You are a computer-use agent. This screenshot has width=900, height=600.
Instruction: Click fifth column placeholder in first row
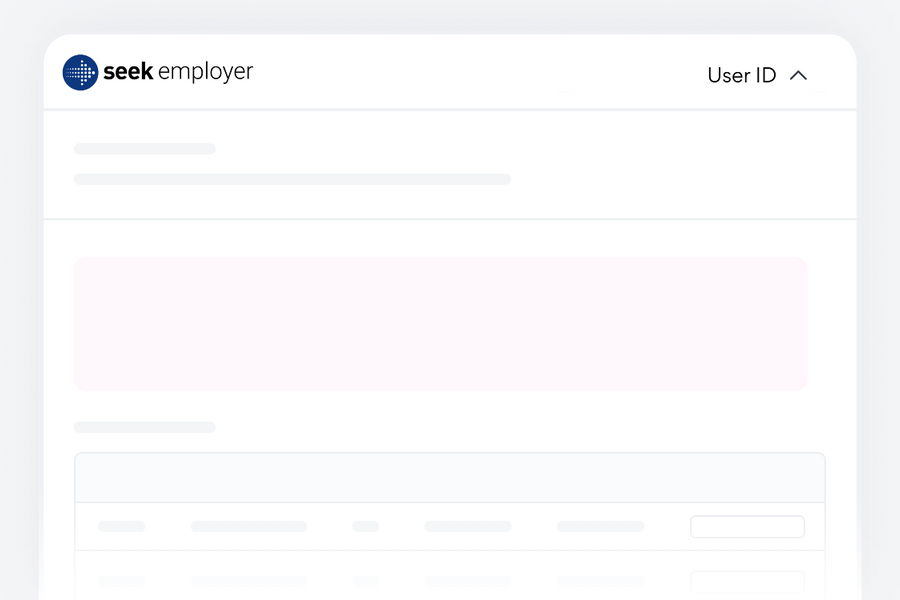point(600,526)
